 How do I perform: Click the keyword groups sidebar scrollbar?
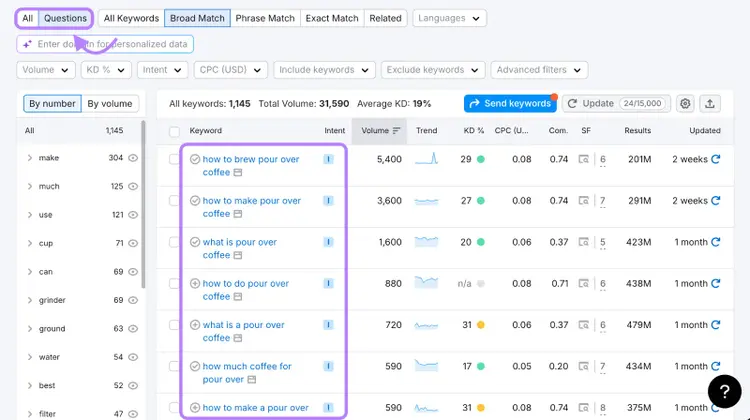click(143, 205)
